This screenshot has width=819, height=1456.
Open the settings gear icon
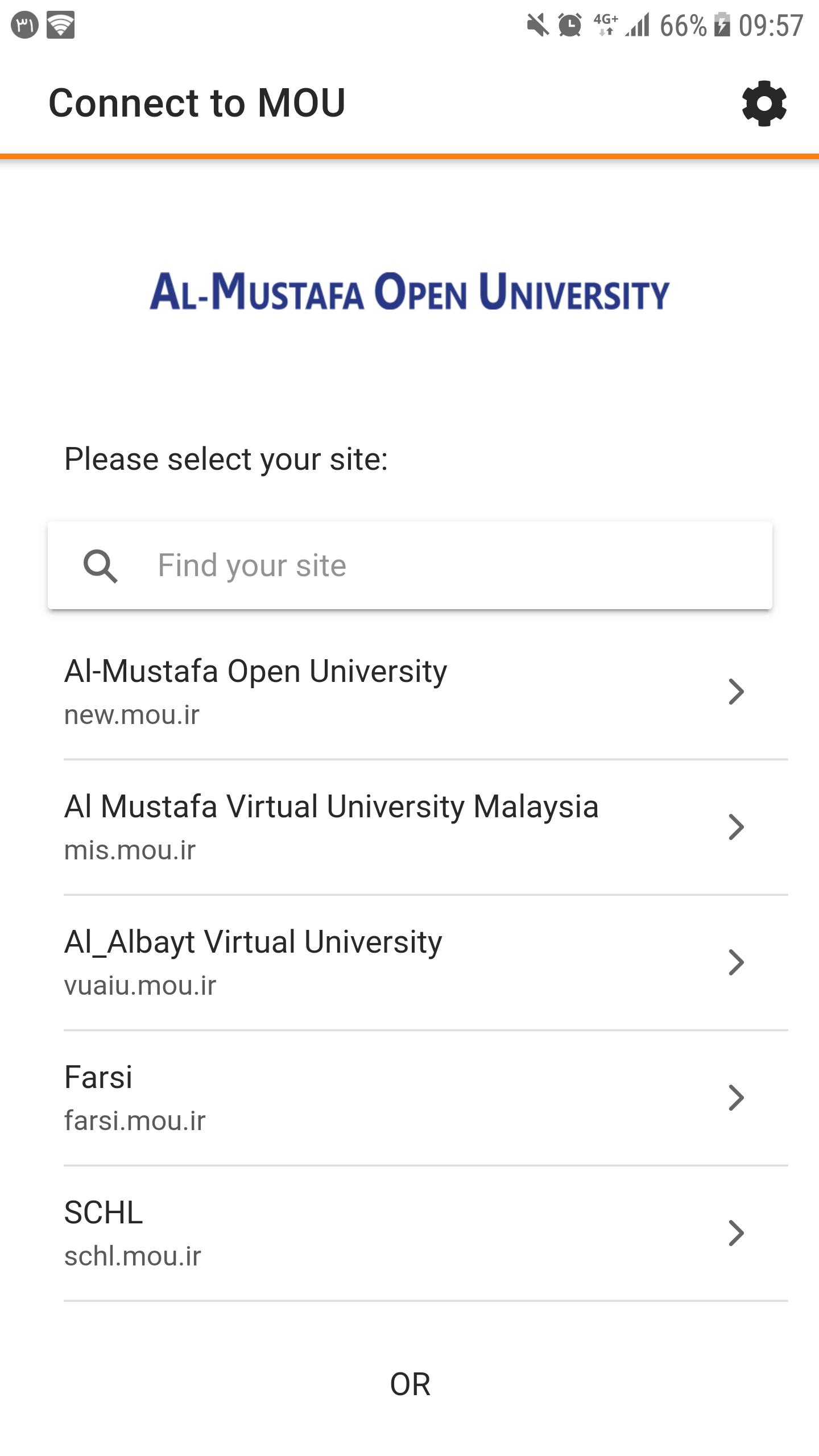click(x=764, y=104)
